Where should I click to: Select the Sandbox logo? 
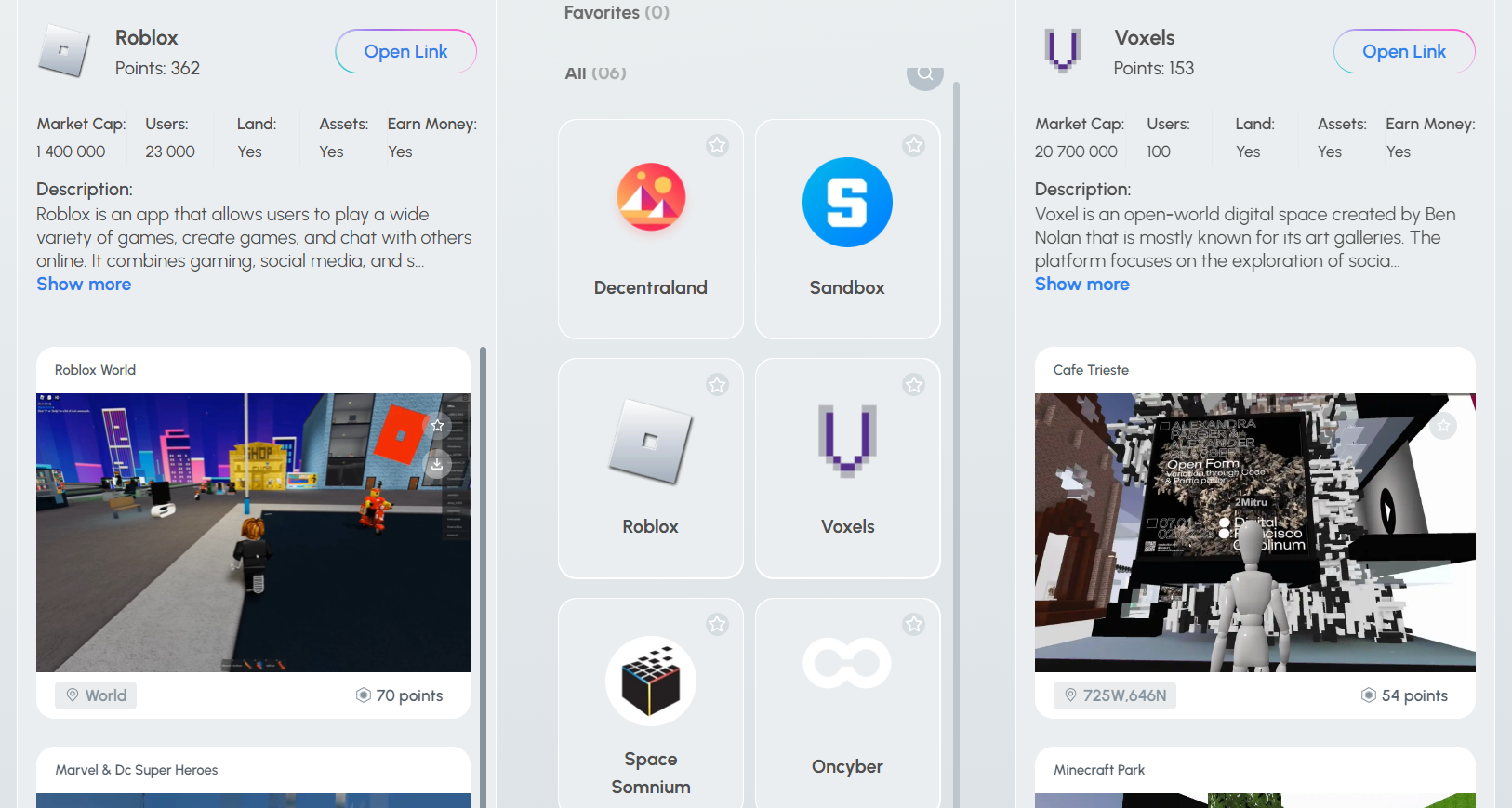pyautogui.click(x=847, y=202)
